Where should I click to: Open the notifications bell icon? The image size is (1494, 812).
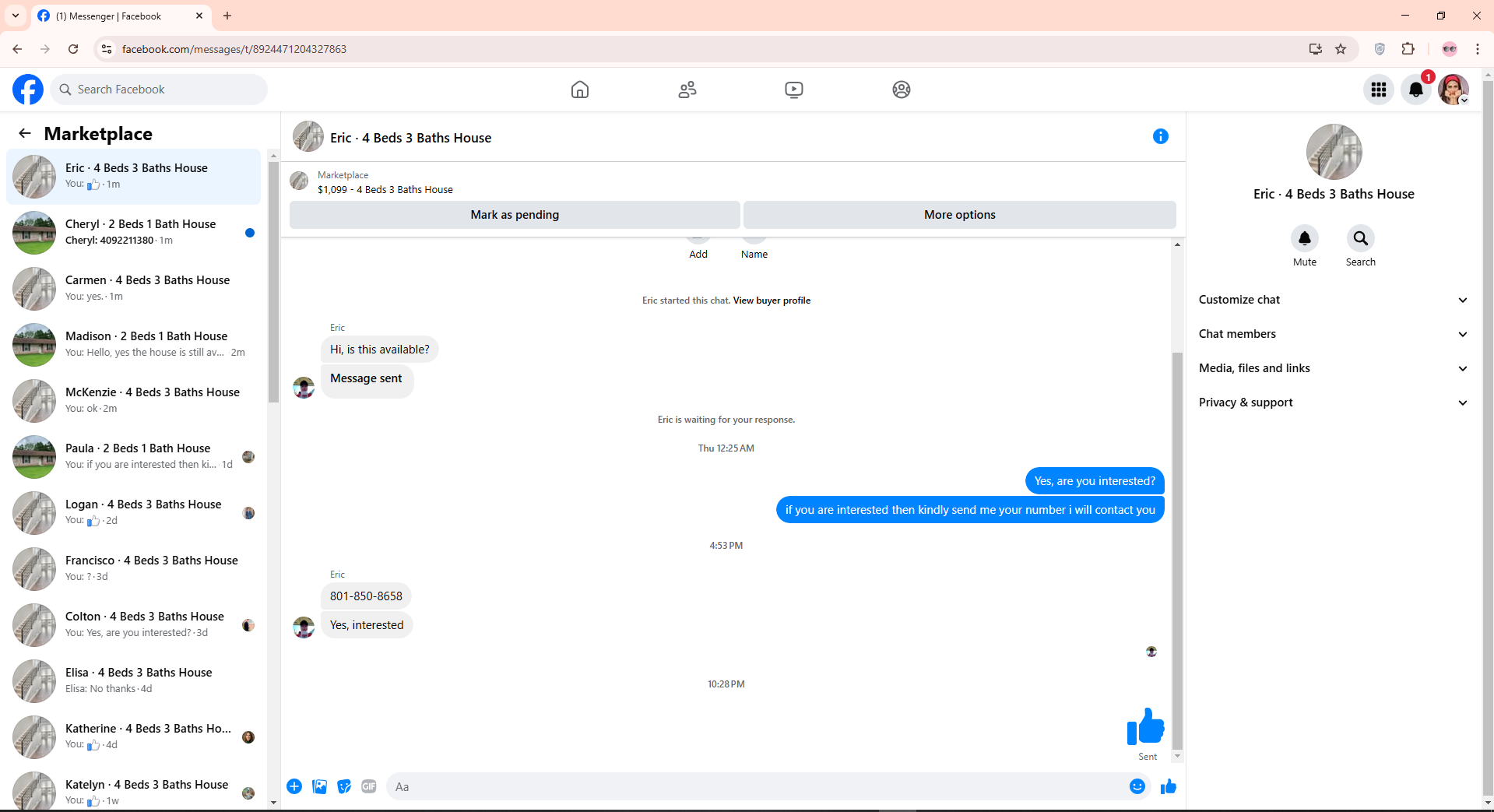(1416, 90)
